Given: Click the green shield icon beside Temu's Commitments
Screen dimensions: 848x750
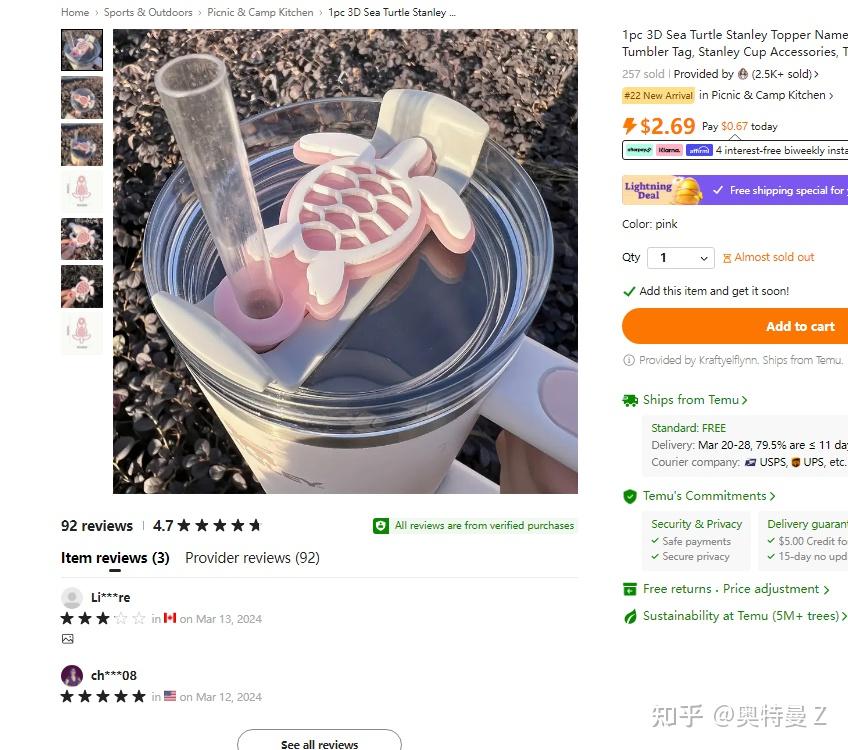Looking at the screenshot, I should [x=630, y=496].
